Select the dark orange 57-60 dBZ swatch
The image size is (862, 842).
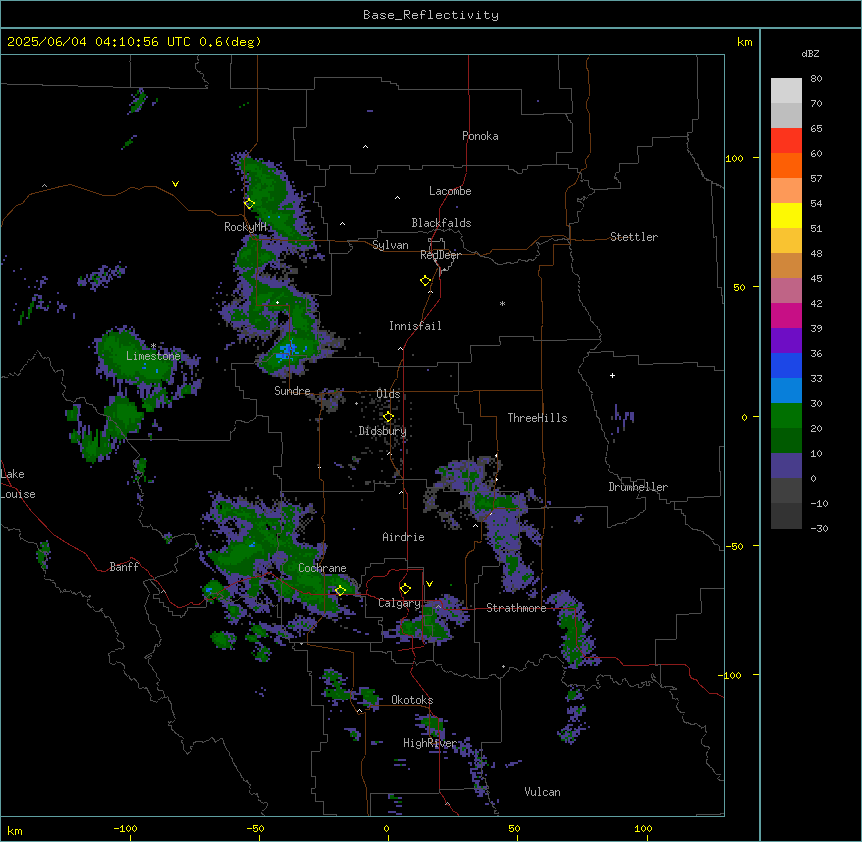tap(786, 165)
